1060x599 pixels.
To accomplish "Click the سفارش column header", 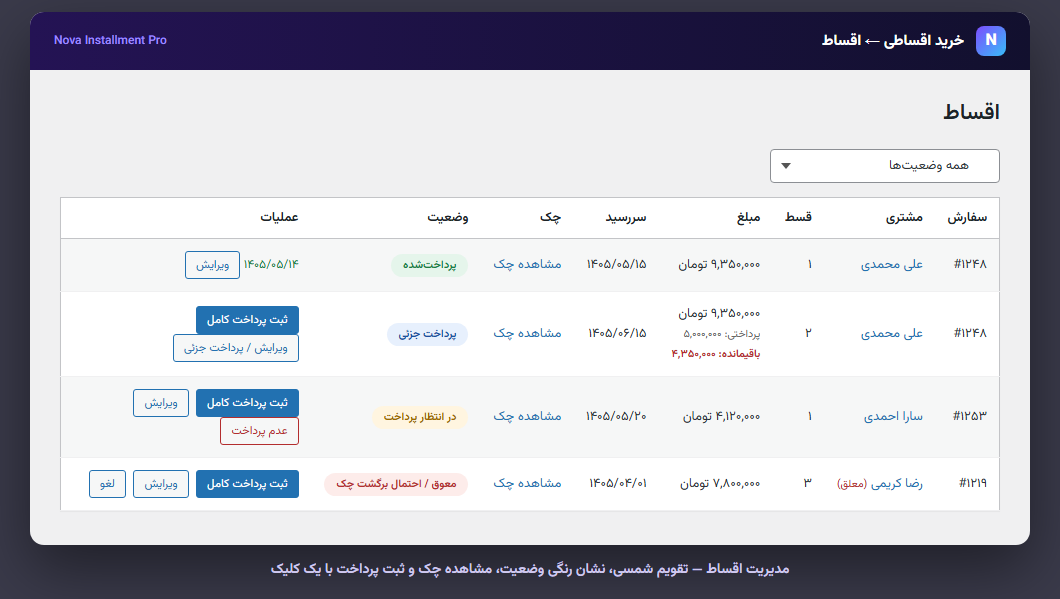I will (967, 217).
